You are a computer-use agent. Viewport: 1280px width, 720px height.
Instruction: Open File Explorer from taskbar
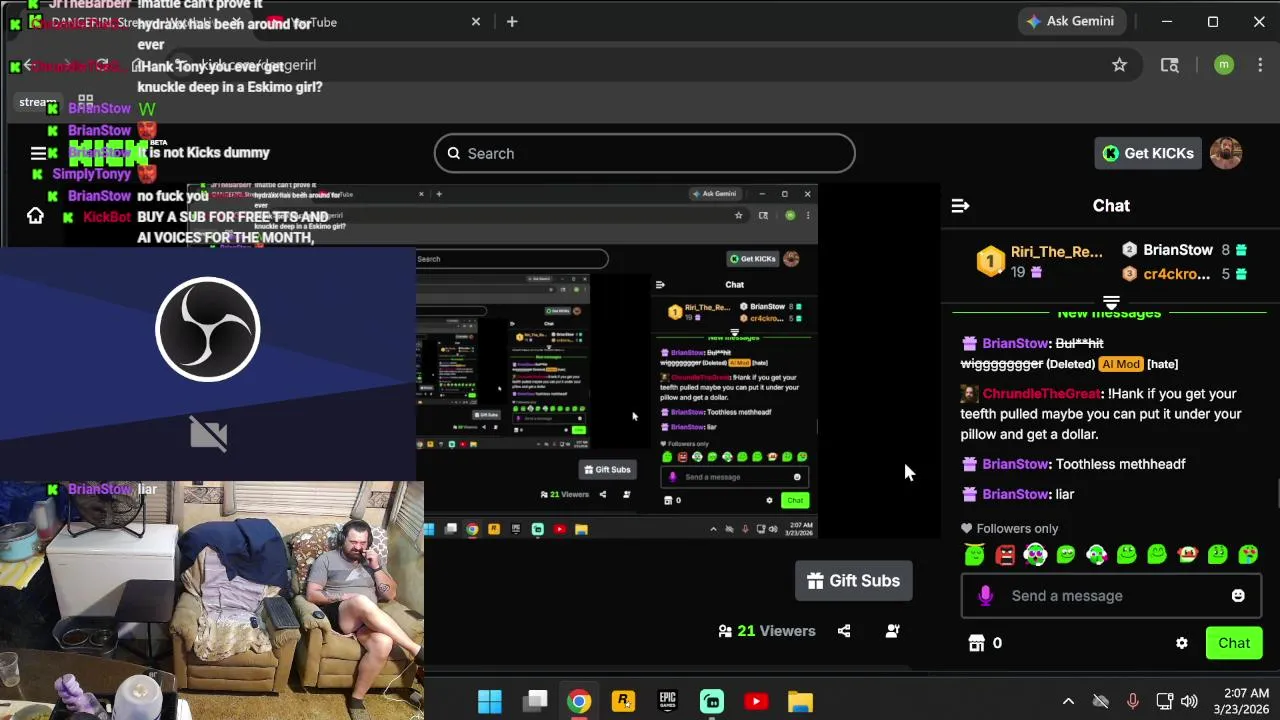click(x=800, y=701)
